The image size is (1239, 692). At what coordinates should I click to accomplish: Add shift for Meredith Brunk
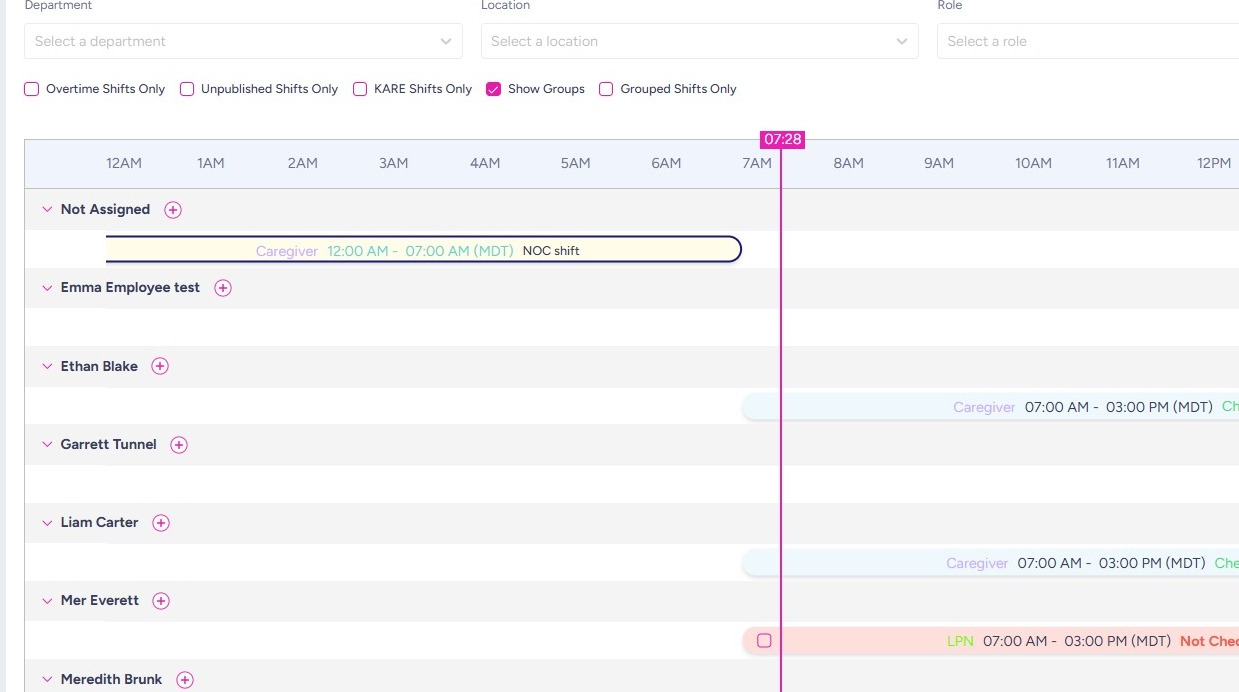[185, 680]
